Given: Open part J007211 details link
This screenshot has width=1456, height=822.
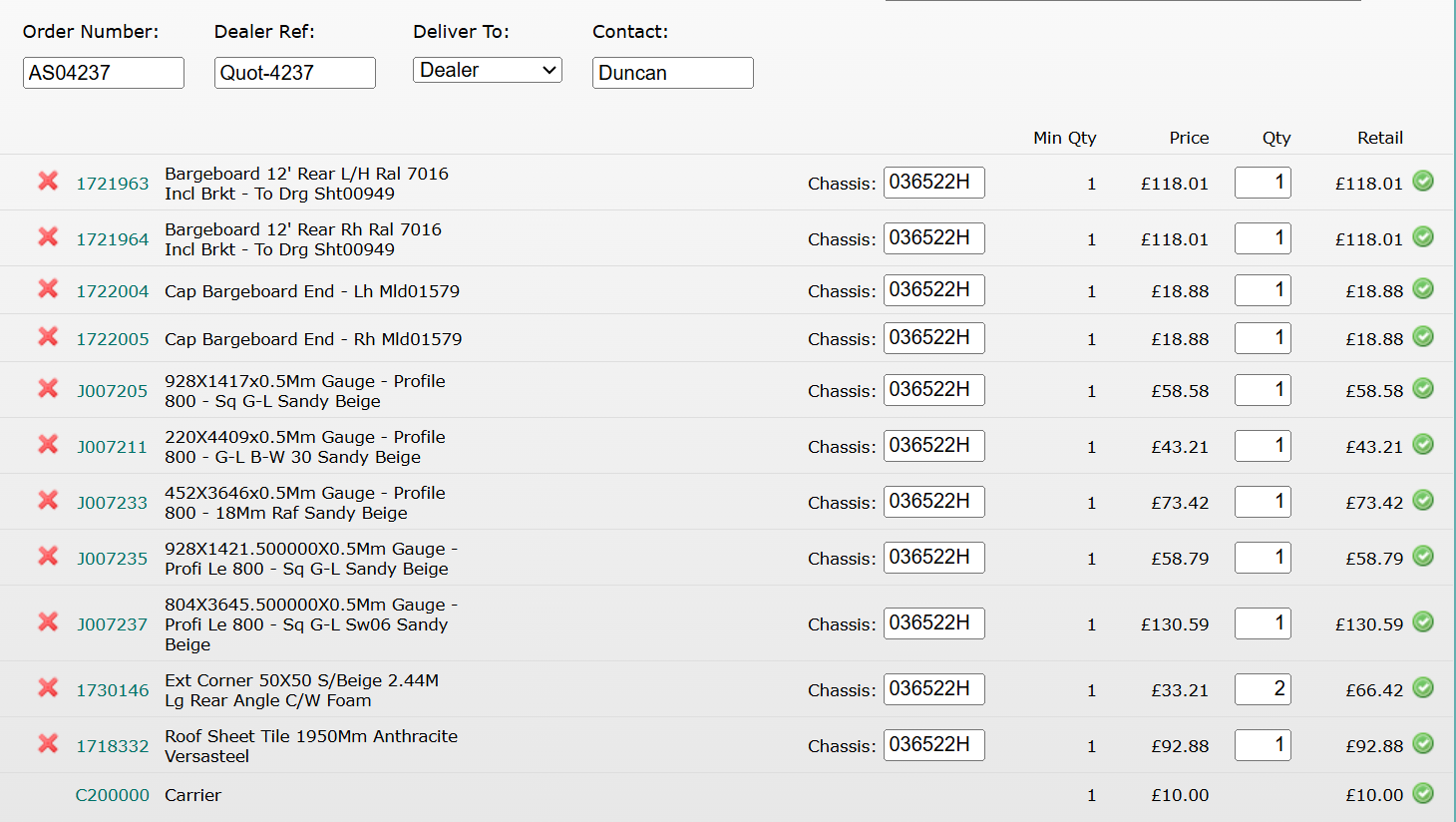Looking at the screenshot, I should pos(112,447).
